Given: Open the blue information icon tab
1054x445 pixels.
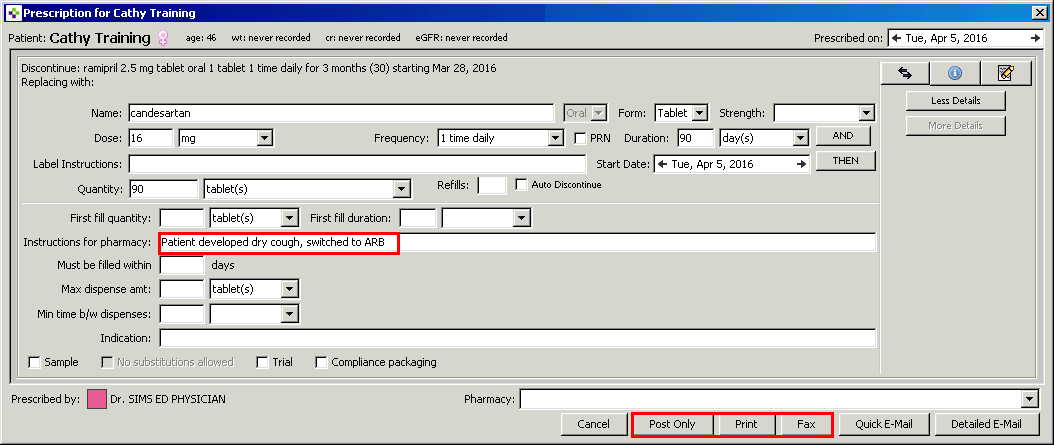Looking at the screenshot, I should click(x=954, y=73).
